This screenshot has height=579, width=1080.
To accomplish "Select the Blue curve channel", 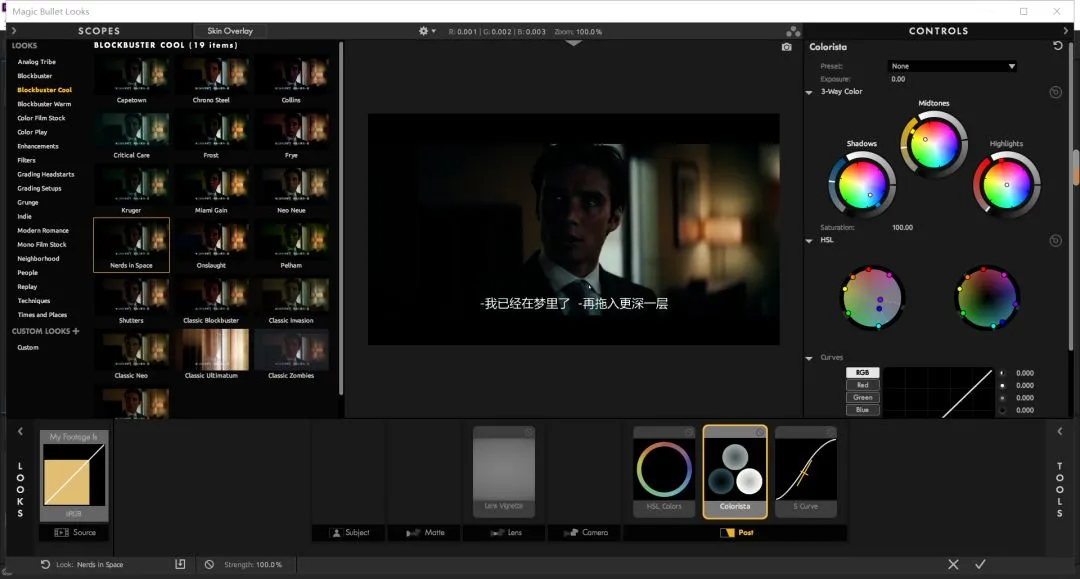I will (x=862, y=410).
